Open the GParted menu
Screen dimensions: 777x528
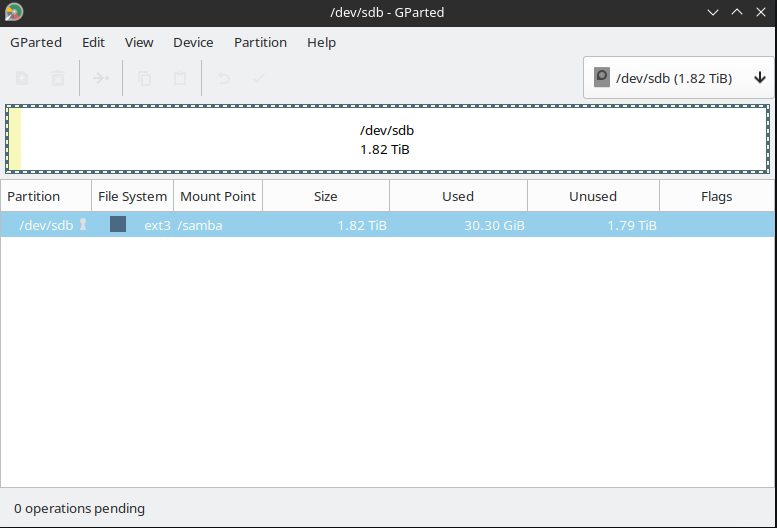[x=36, y=43]
